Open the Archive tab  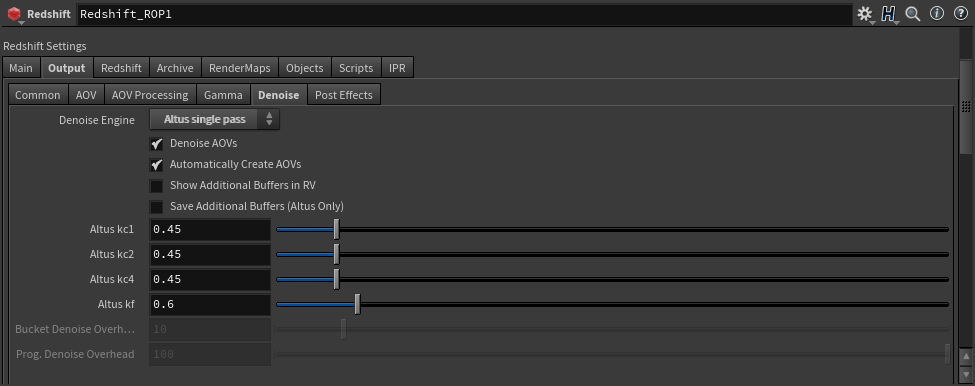[175, 68]
